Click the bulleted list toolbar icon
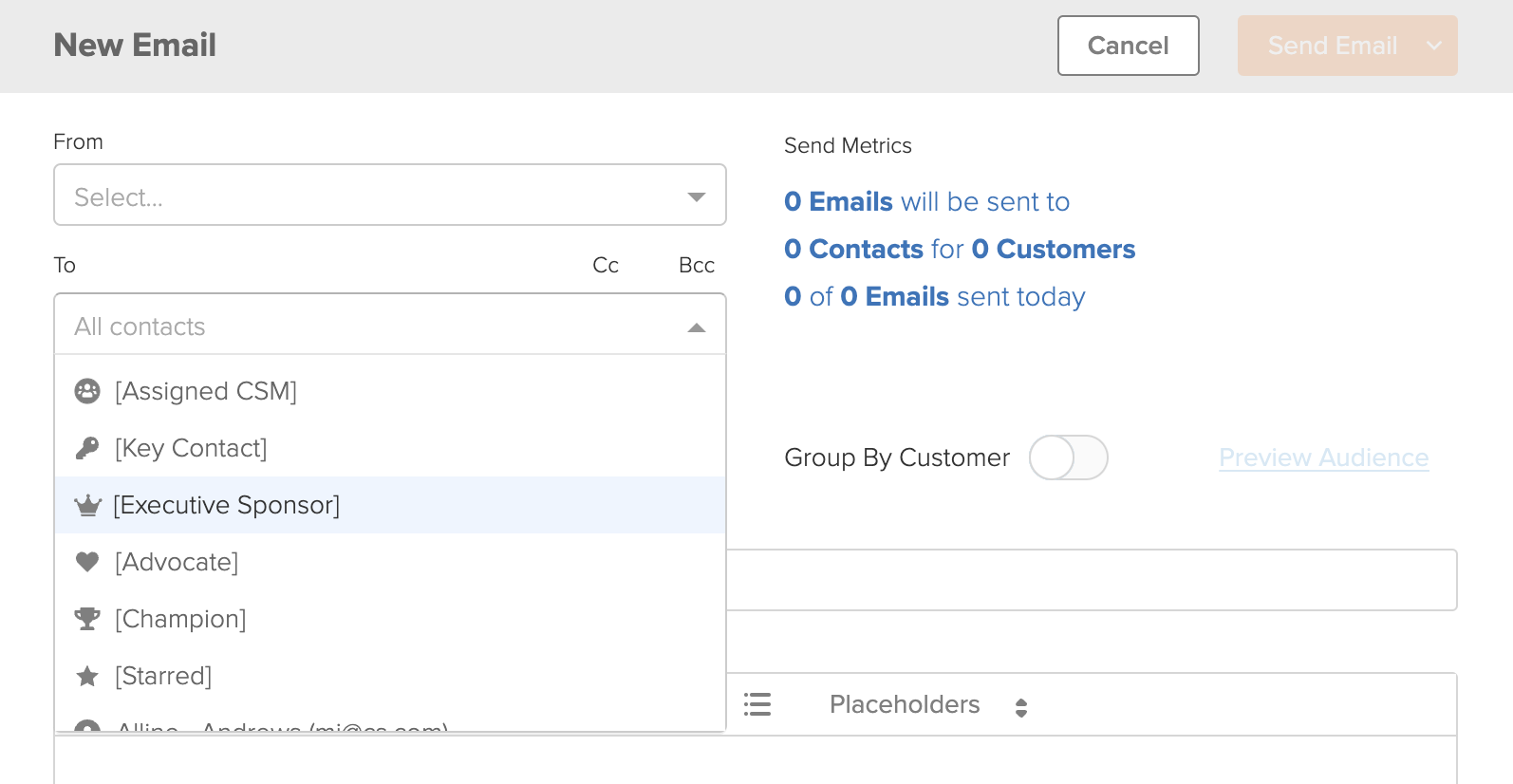Image resolution: width=1513 pixels, height=784 pixels. (757, 704)
